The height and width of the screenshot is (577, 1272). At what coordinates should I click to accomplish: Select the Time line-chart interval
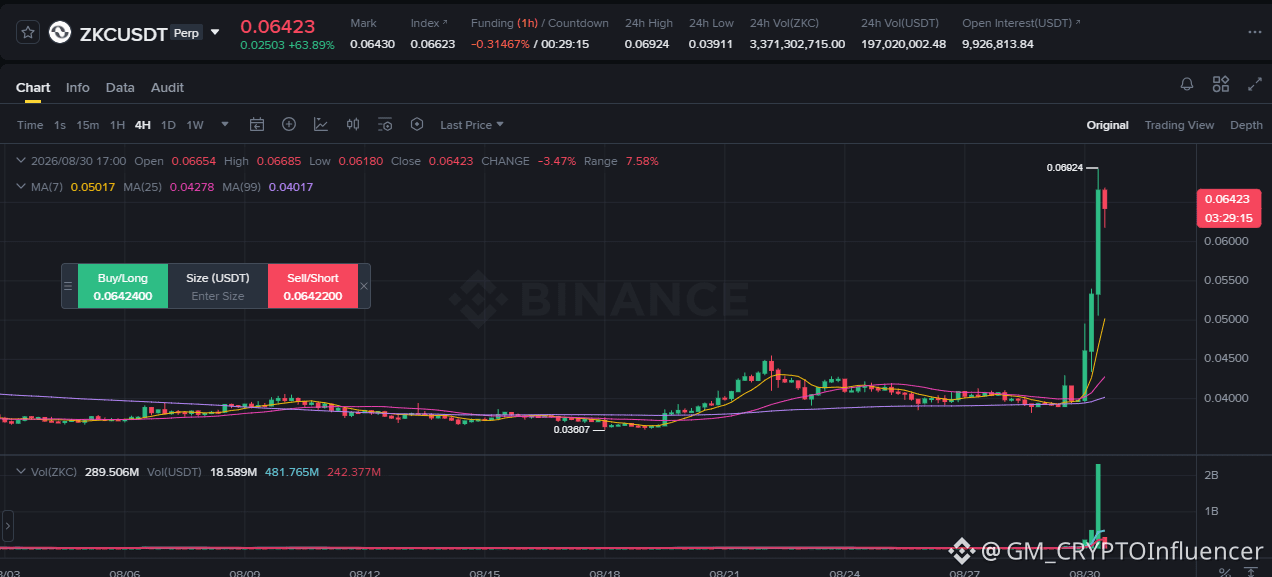[x=30, y=125]
